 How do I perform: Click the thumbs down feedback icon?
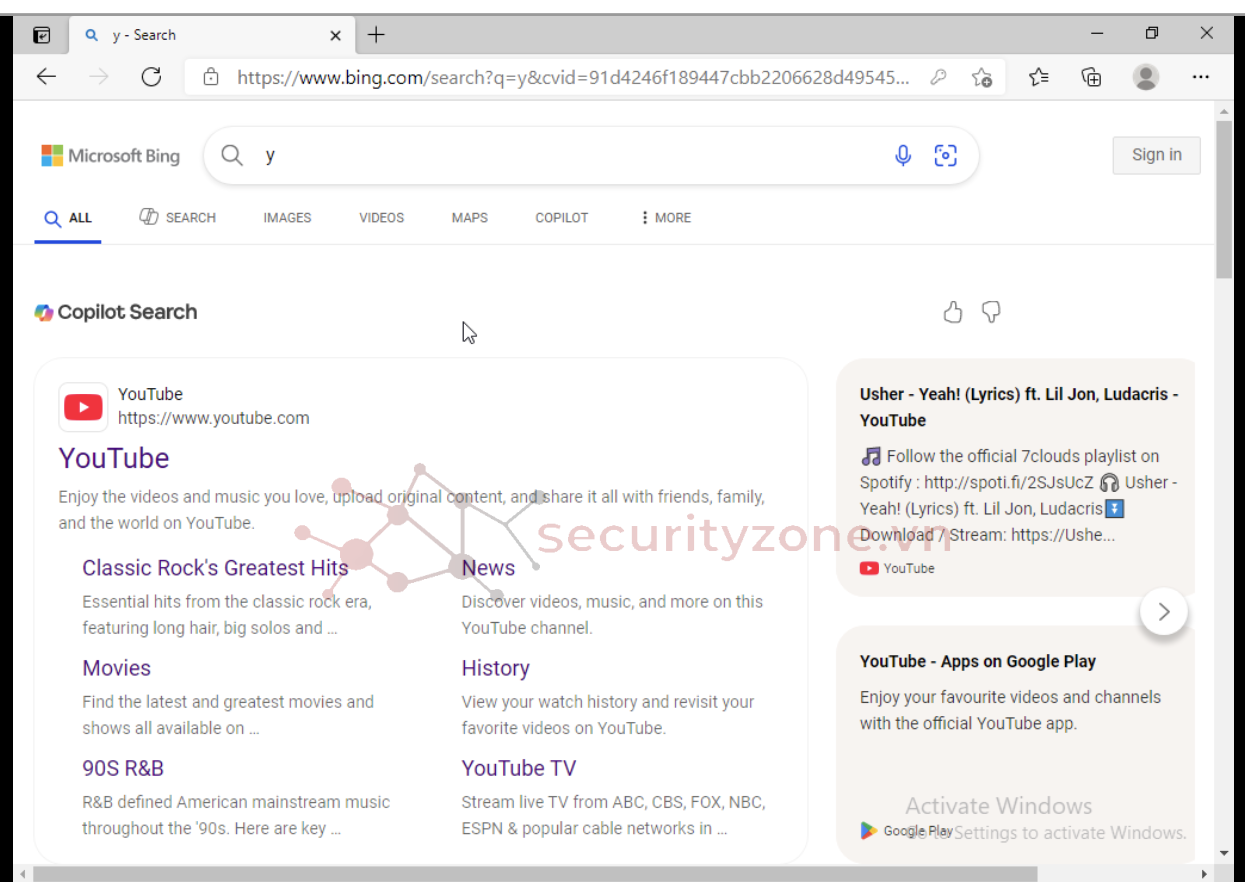(x=991, y=313)
